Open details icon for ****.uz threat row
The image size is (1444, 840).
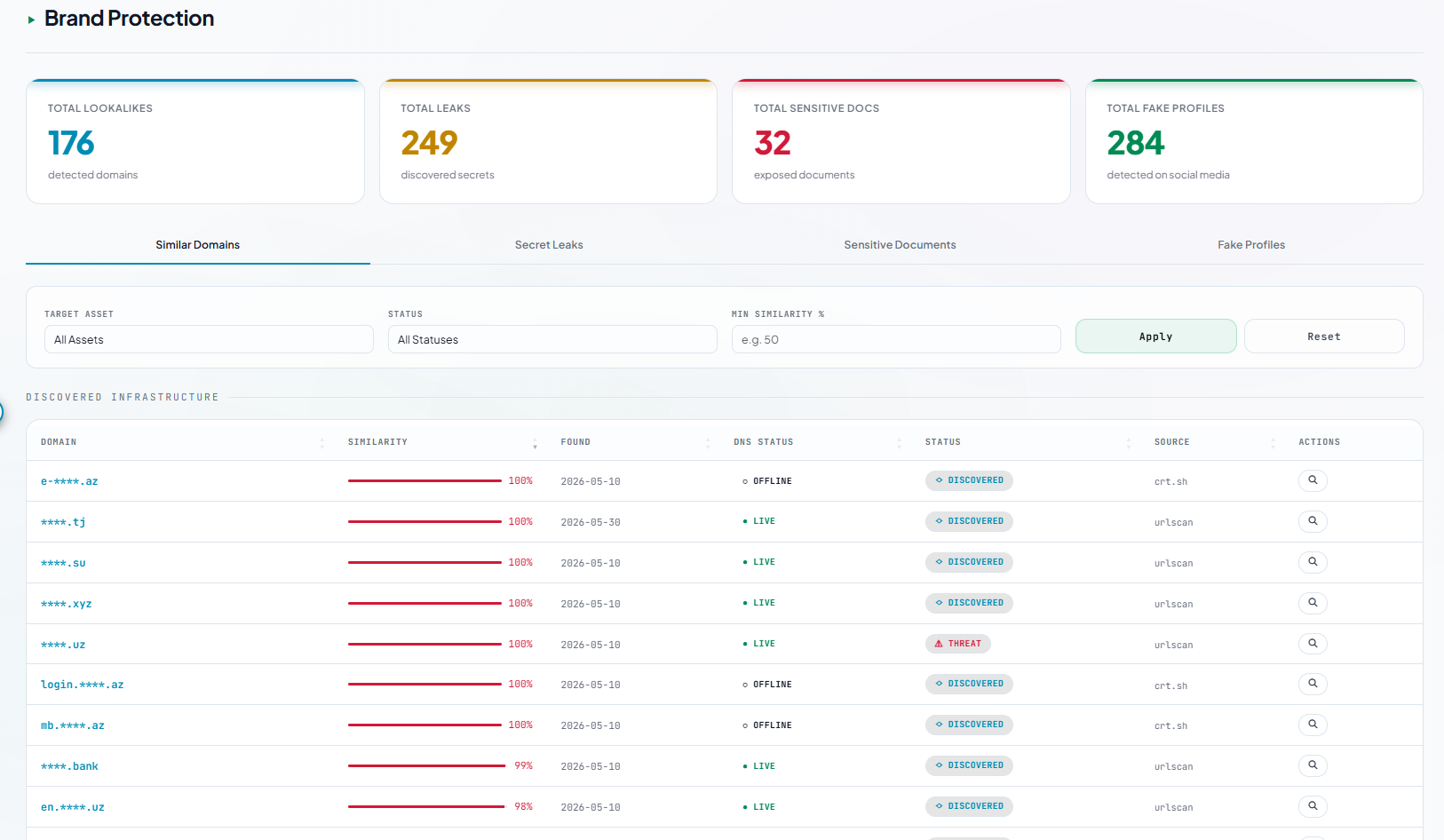point(1313,644)
